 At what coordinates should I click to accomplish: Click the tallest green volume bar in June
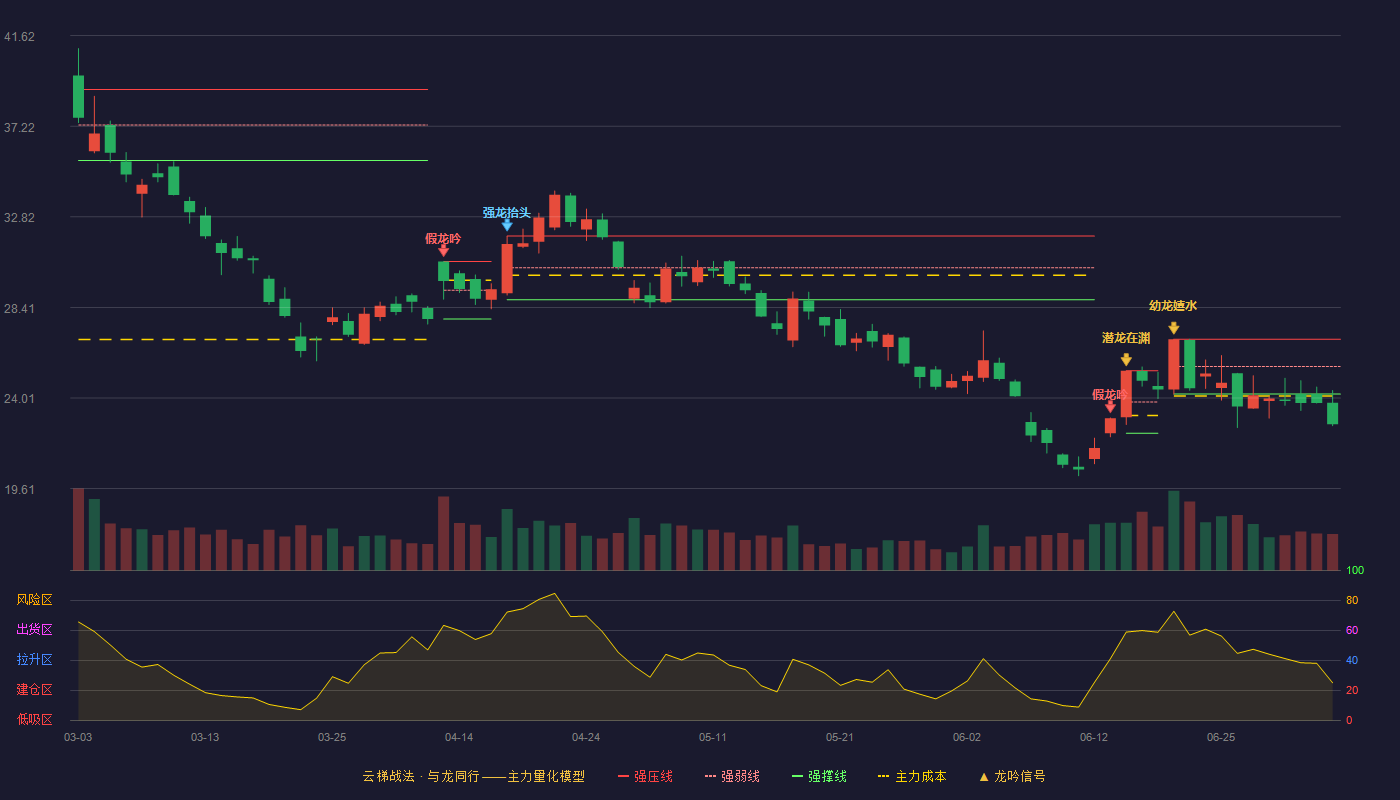pos(1174,531)
